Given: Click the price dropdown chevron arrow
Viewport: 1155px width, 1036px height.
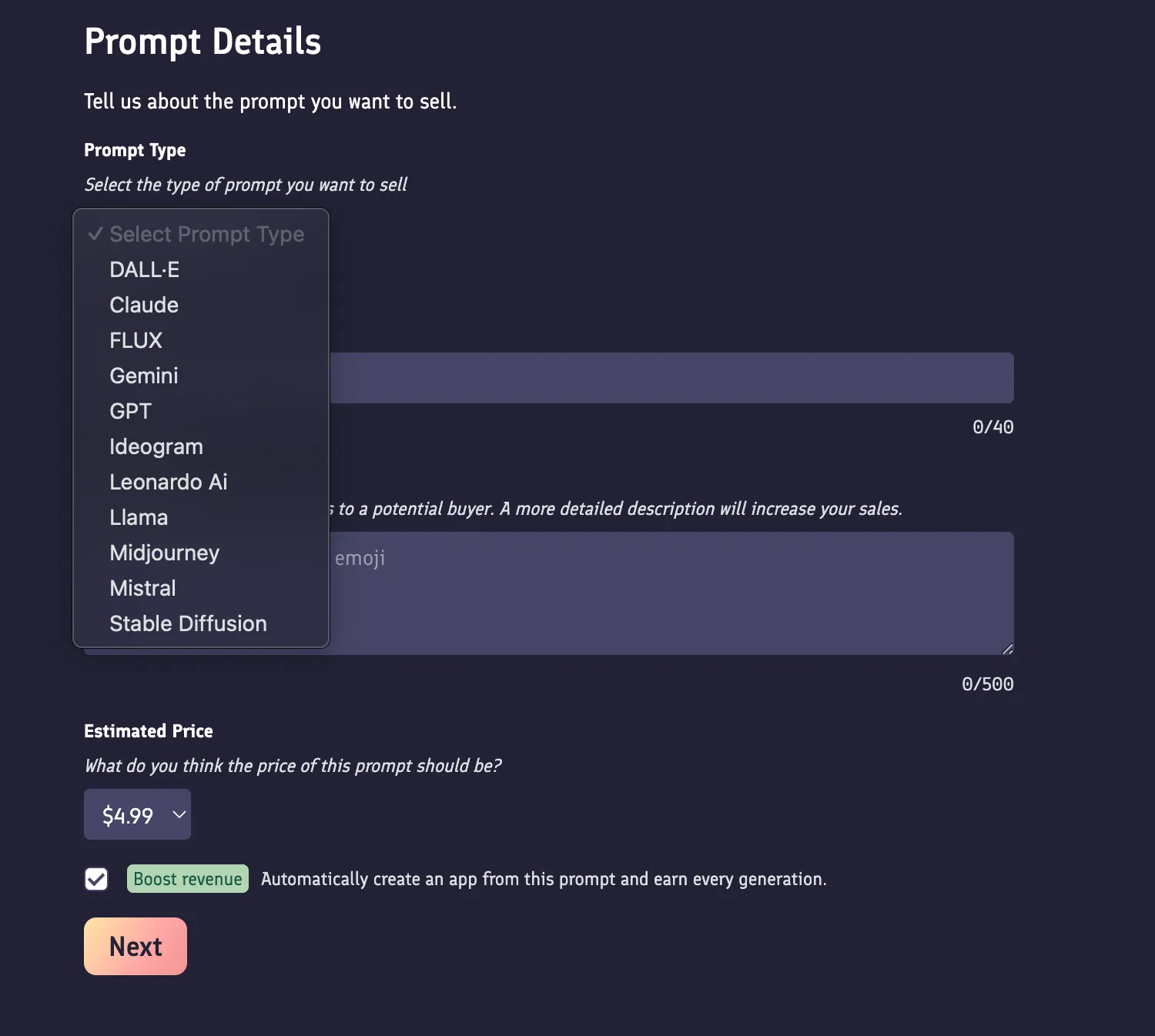Looking at the screenshot, I should click(179, 814).
